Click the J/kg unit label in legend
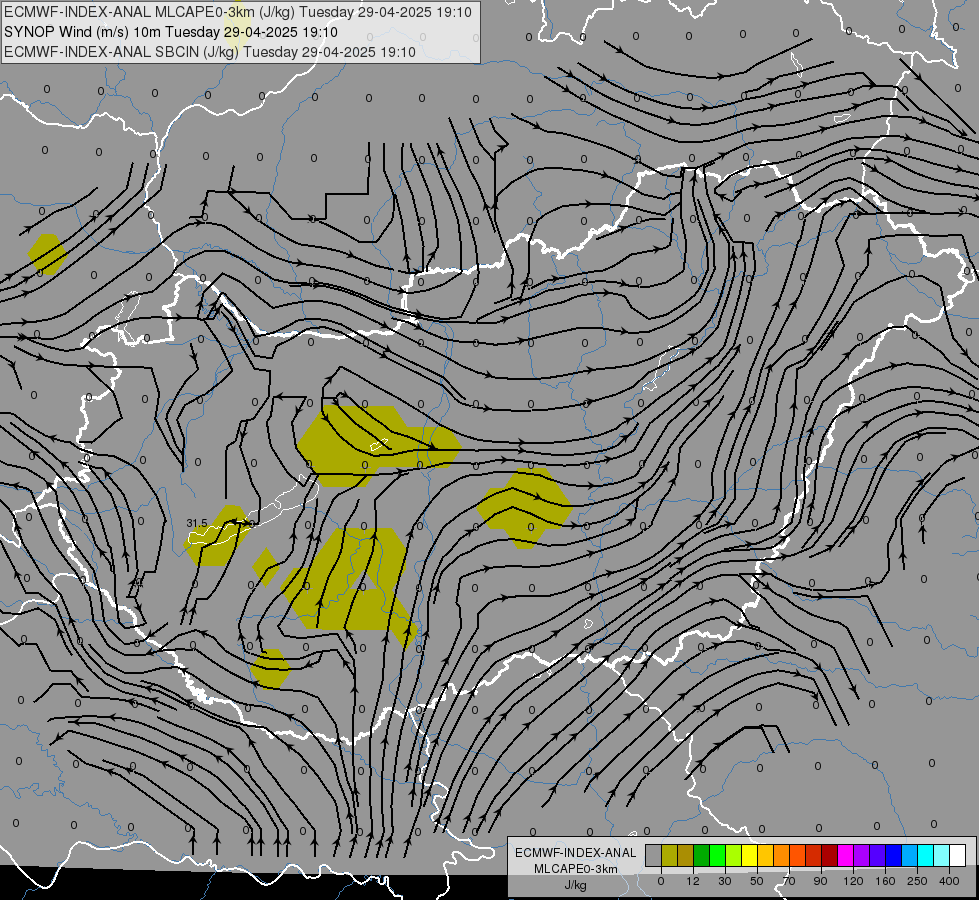979x900 pixels. pos(576,885)
